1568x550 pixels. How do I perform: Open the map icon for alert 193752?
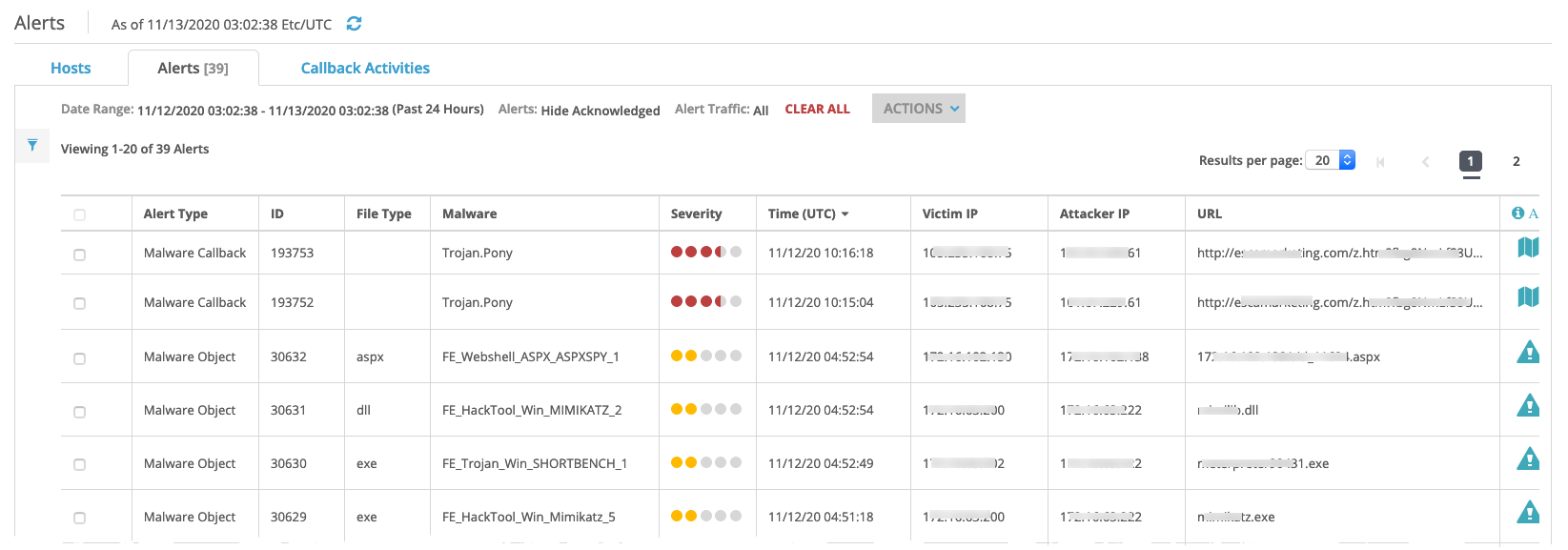coord(1528,297)
